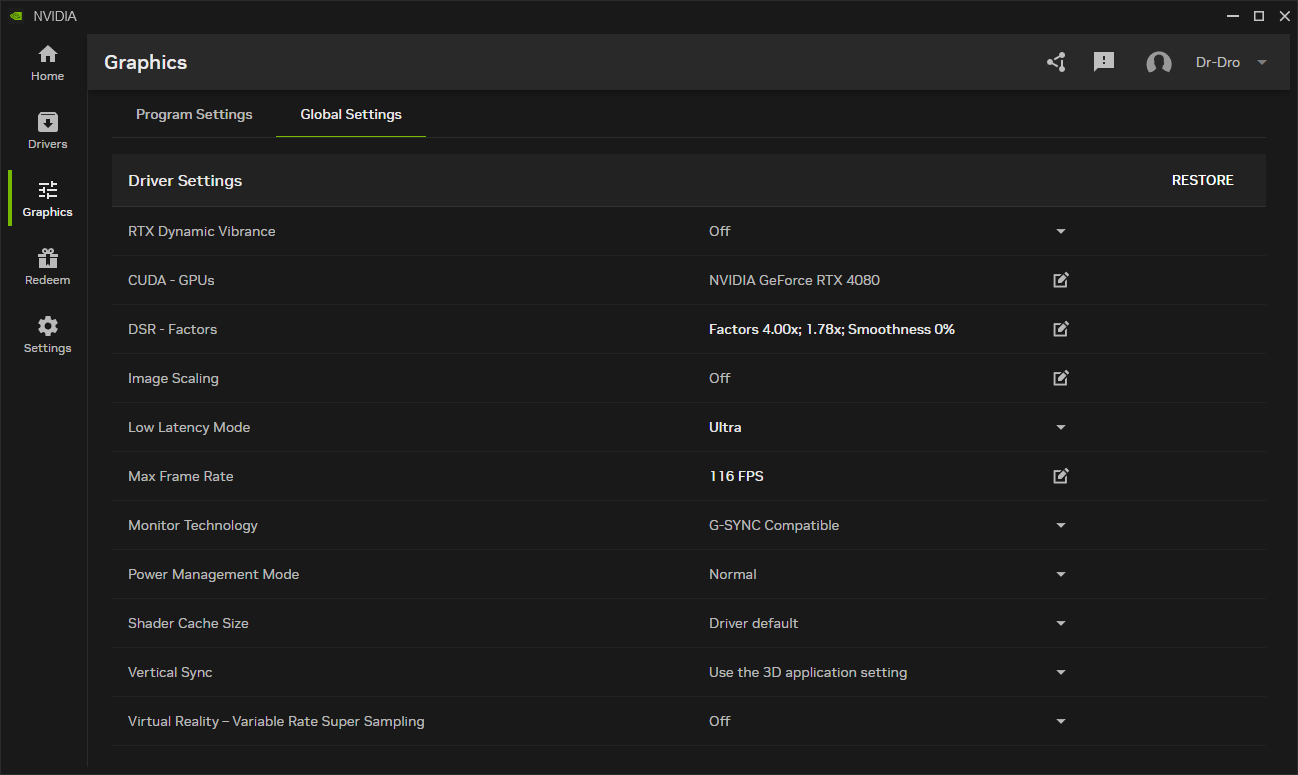Click the Driver default value
Screen dimensions: 1298x775
click(753, 623)
